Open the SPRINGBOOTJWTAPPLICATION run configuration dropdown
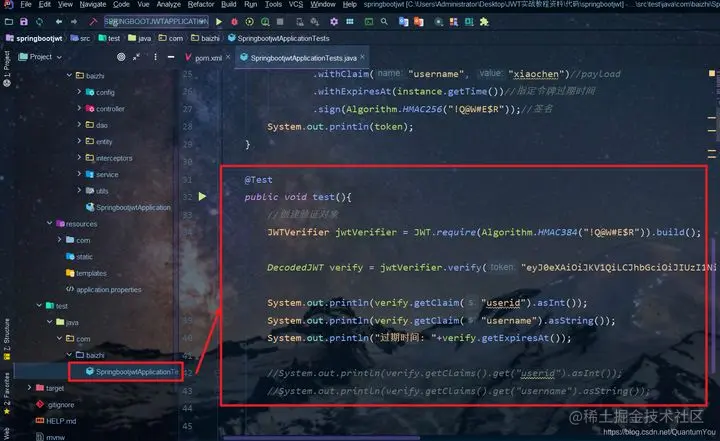This screenshot has height=441, width=720. [156, 22]
